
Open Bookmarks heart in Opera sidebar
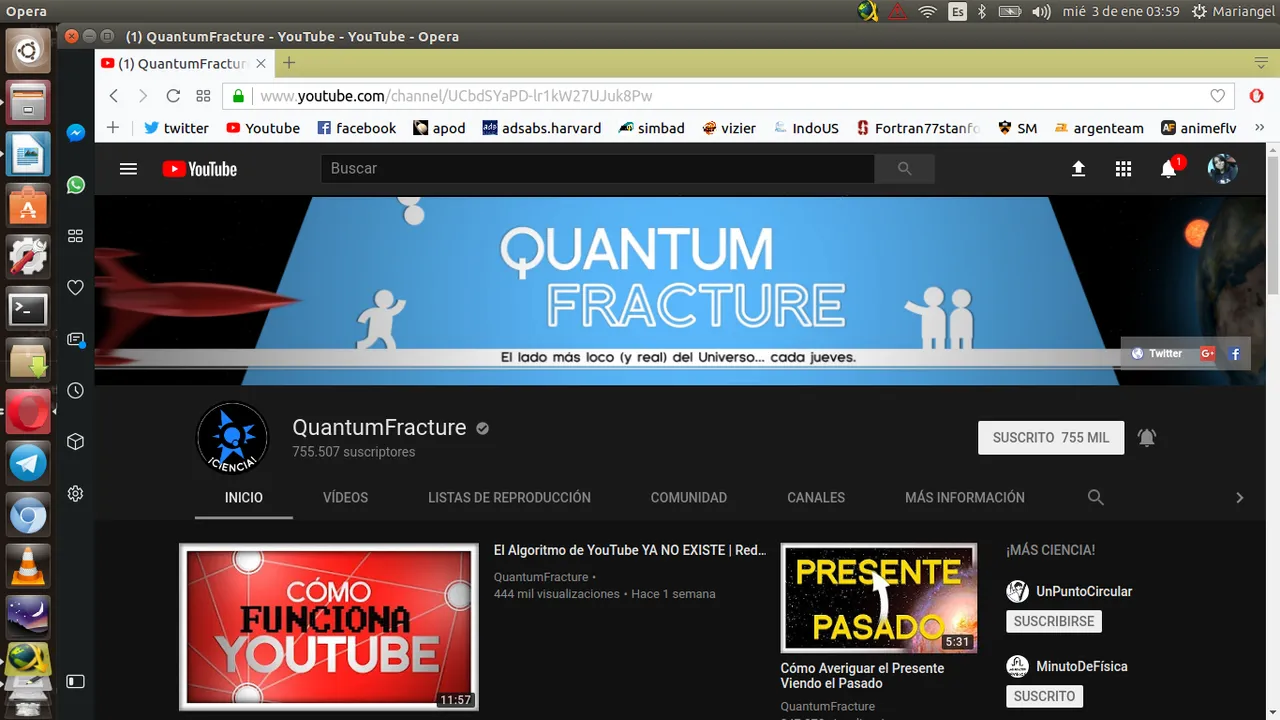[x=75, y=288]
